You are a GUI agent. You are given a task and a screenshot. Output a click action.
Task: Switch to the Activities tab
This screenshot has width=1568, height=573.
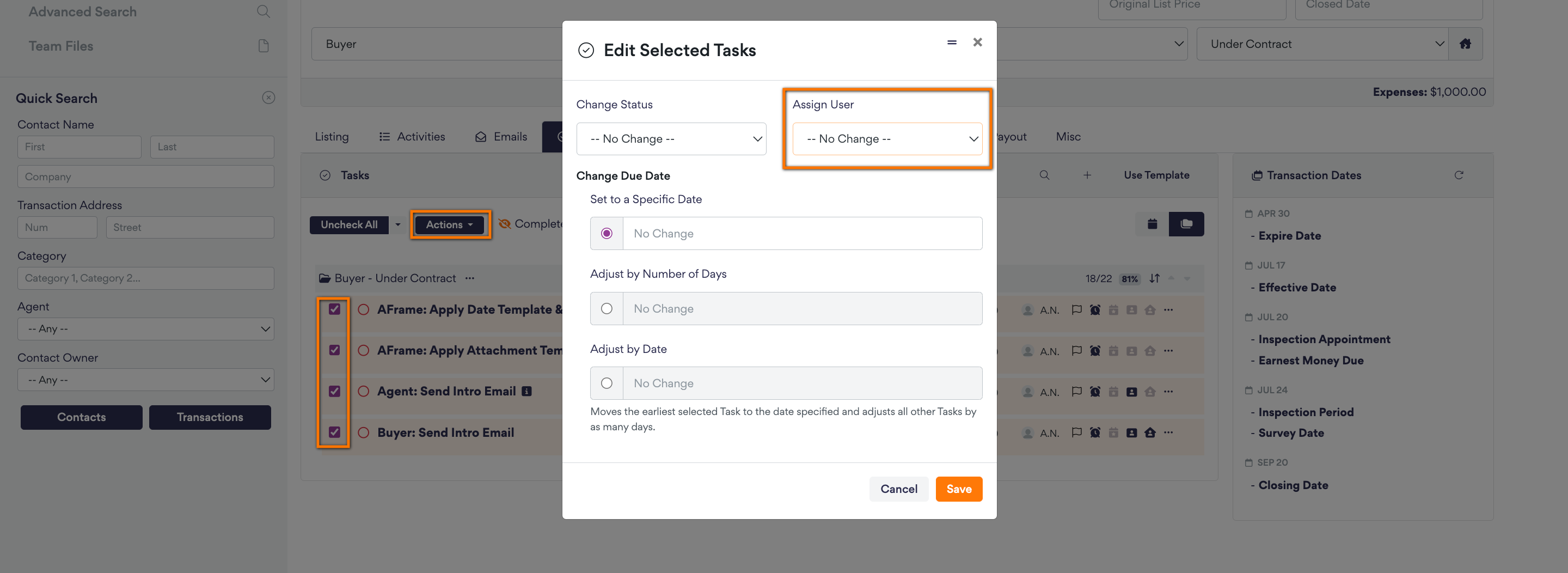tap(421, 136)
